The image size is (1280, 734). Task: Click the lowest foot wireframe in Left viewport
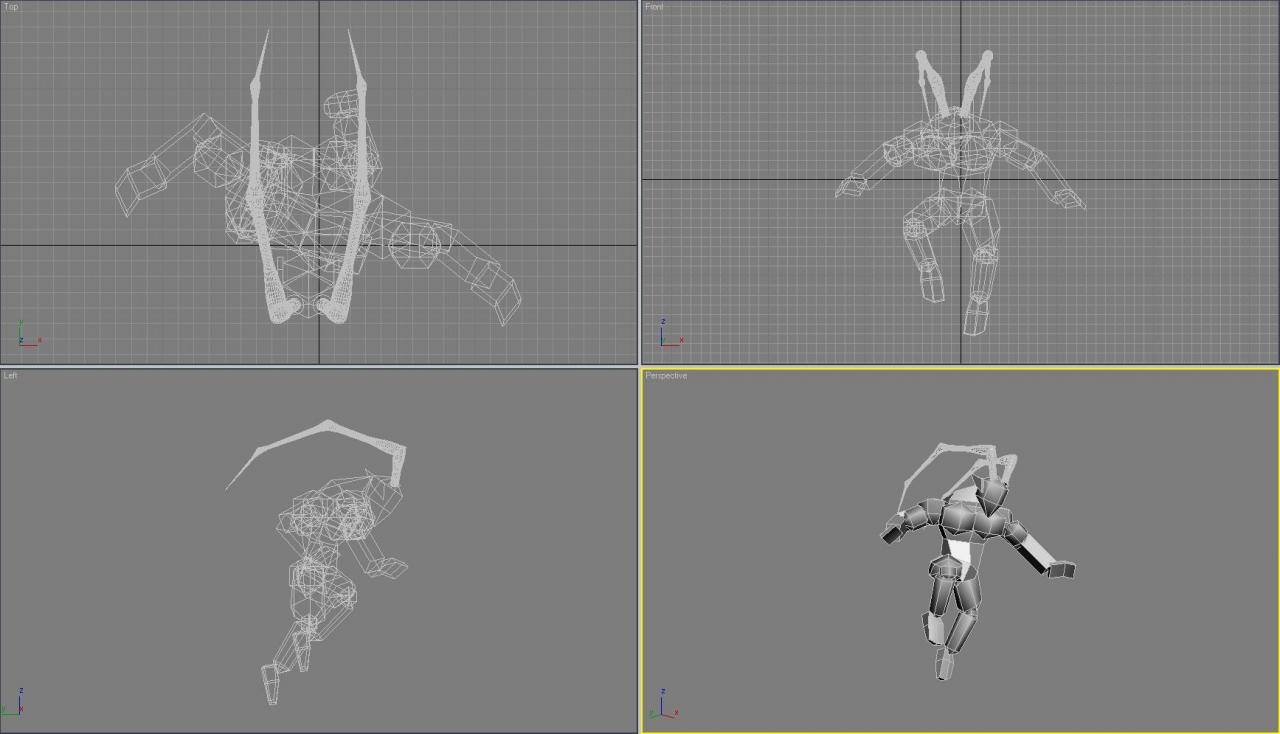(270, 685)
